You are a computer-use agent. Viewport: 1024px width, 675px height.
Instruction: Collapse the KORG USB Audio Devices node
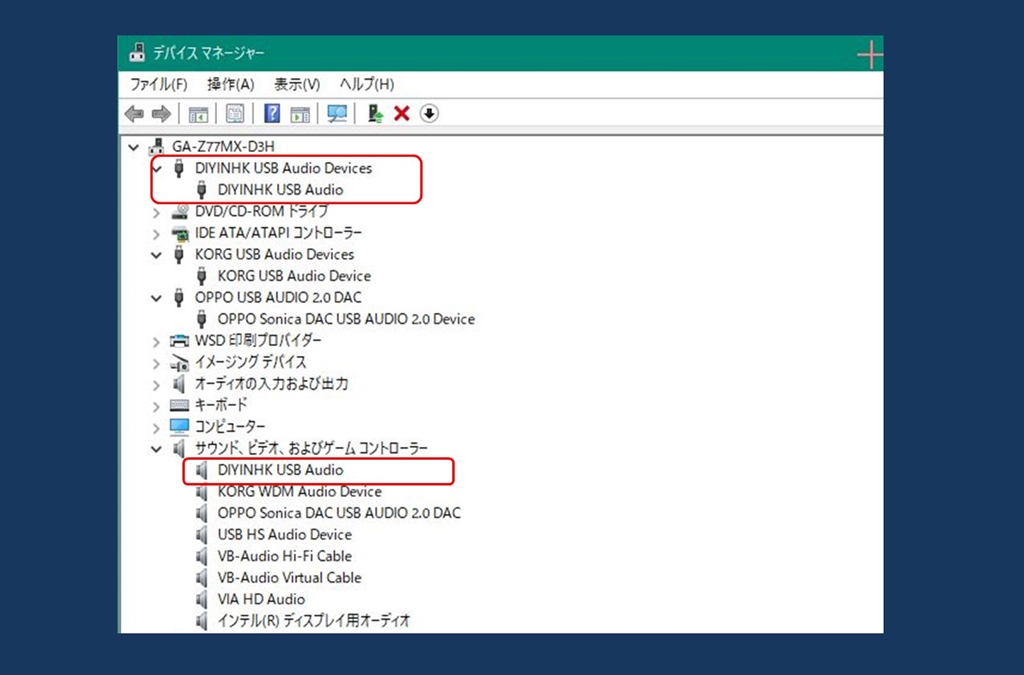tap(156, 255)
